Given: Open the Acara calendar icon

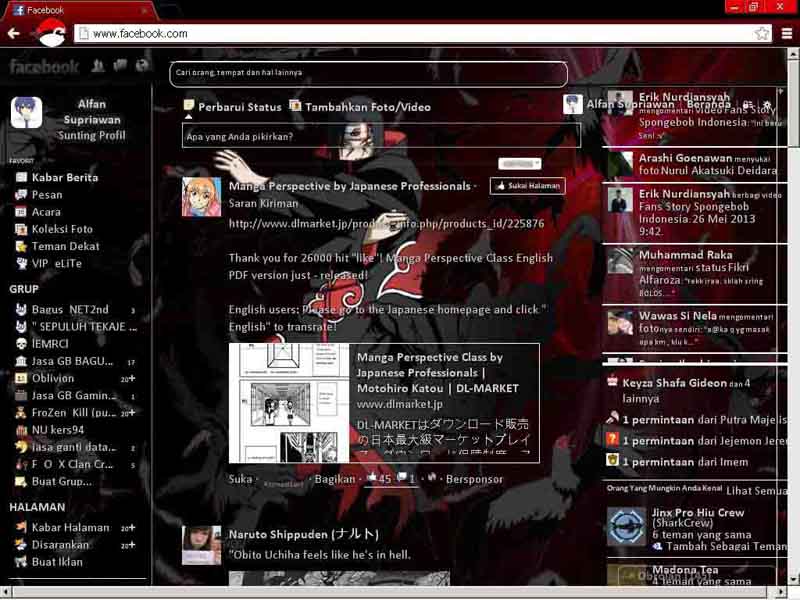Looking at the screenshot, I should click(x=22, y=211).
